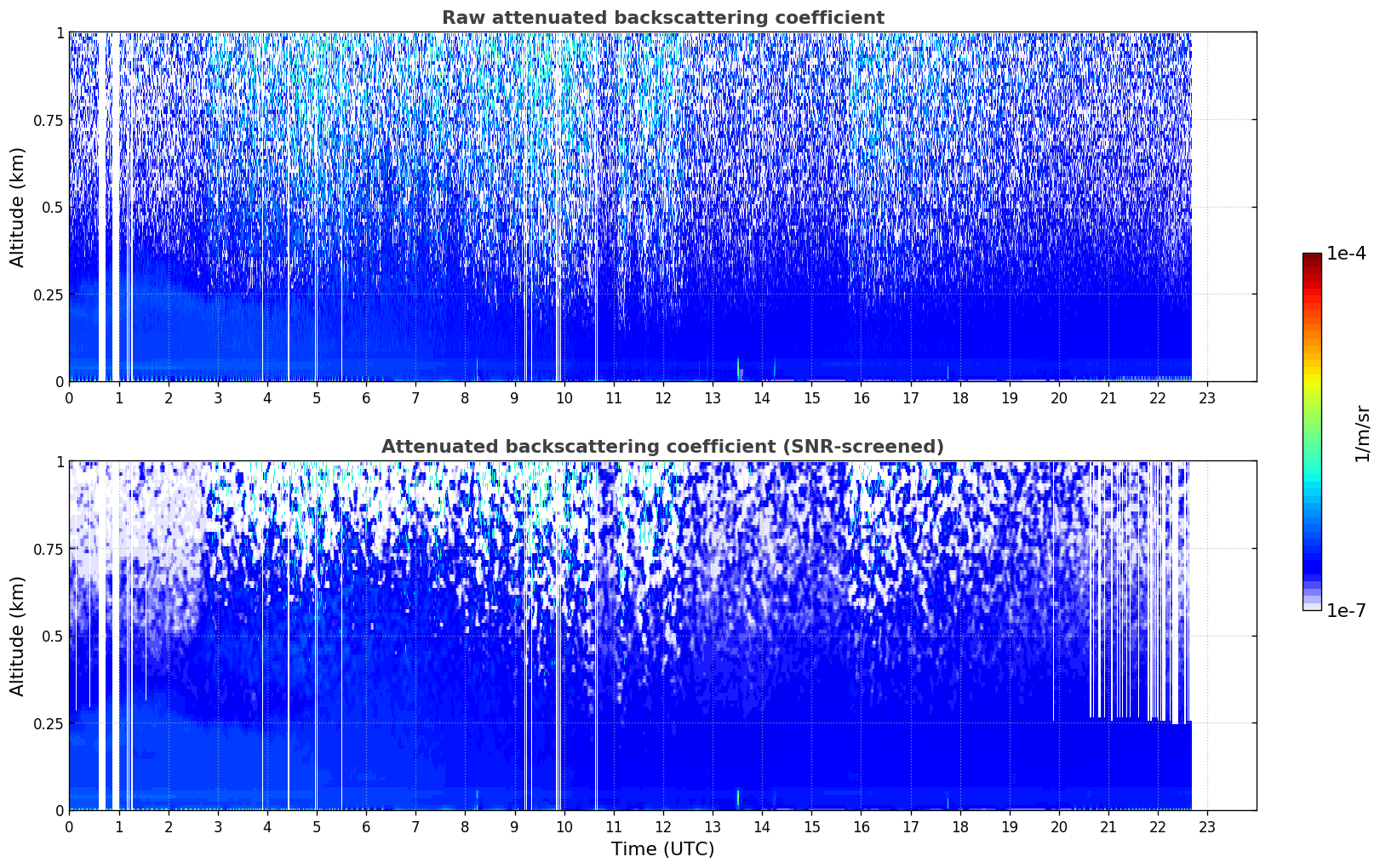
Task: Click the 0.75 altitude tick of the SNR-screened plot
Action: [x=49, y=549]
